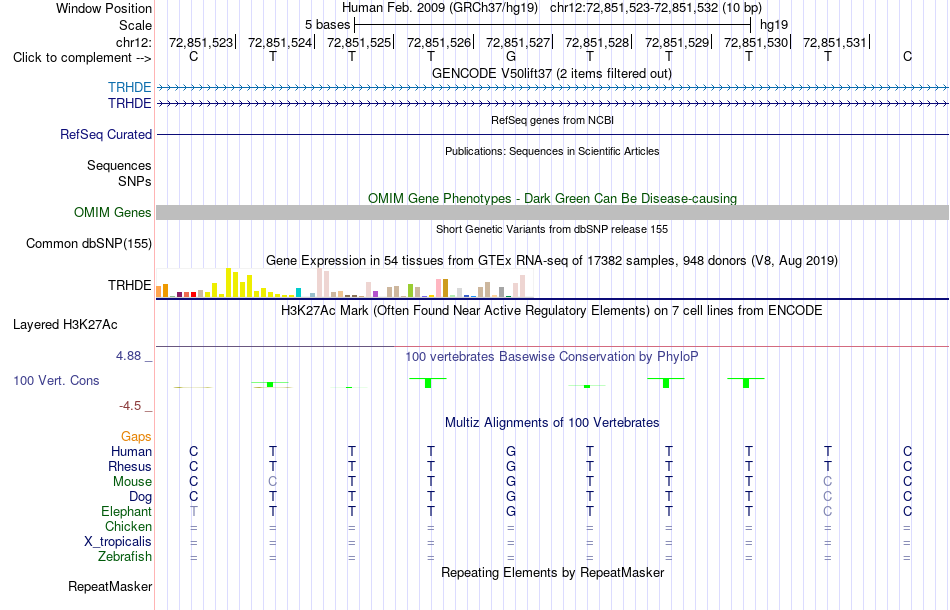Click the X_tropicalis species label
This screenshot has height=610, width=950.
(x=118, y=542)
